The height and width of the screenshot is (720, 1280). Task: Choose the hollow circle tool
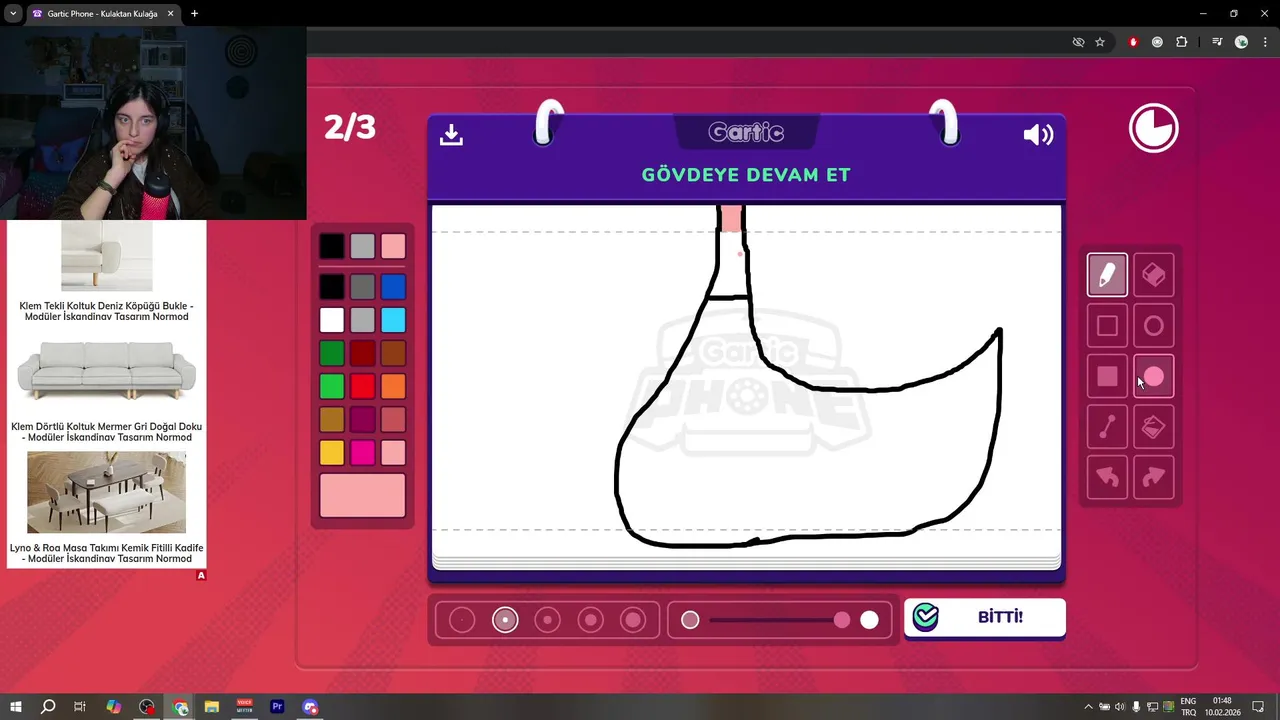click(1154, 326)
